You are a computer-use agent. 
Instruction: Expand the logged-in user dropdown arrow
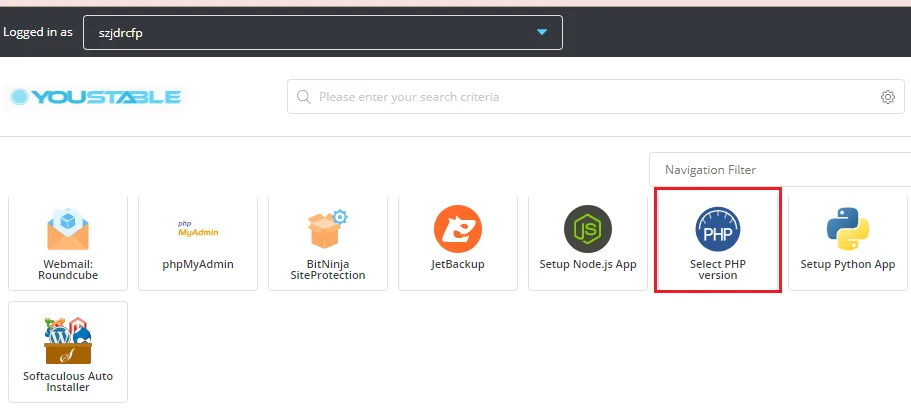542,33
